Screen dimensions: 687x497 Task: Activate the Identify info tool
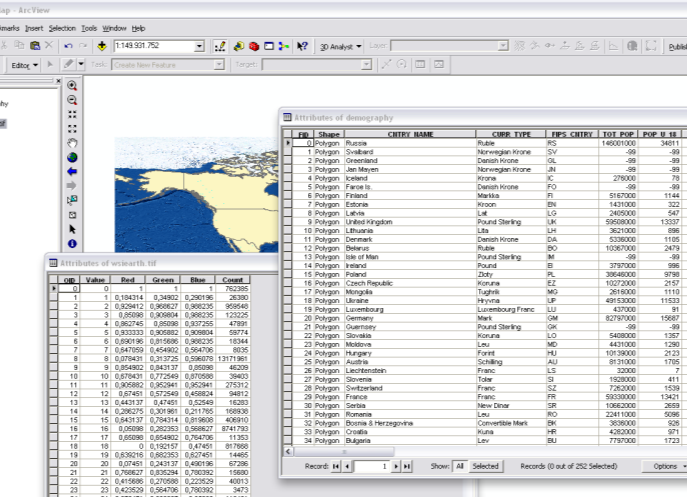pyautogui.click(x=72, y=244)
